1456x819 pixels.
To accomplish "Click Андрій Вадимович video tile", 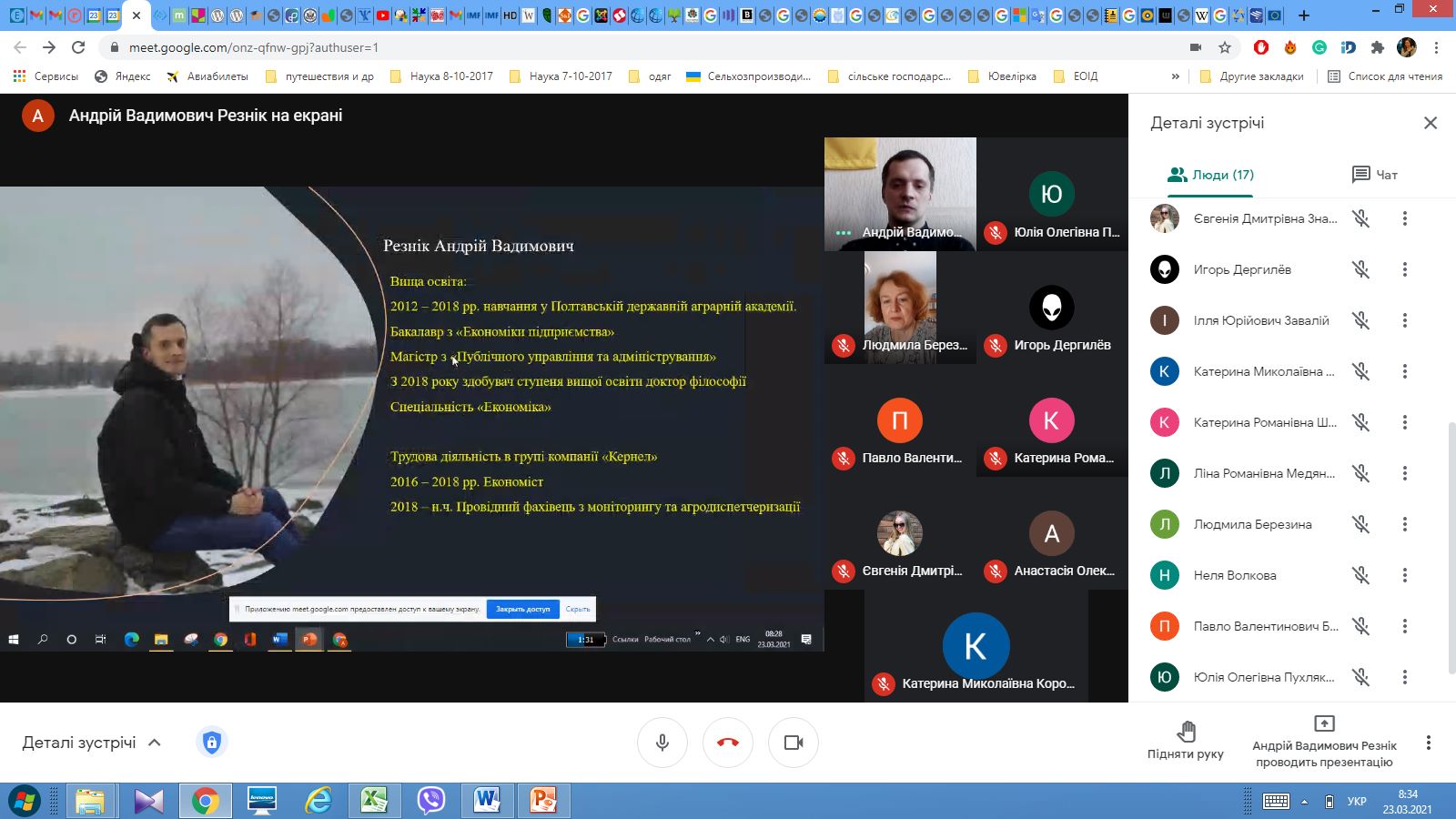I will (900, 194).
